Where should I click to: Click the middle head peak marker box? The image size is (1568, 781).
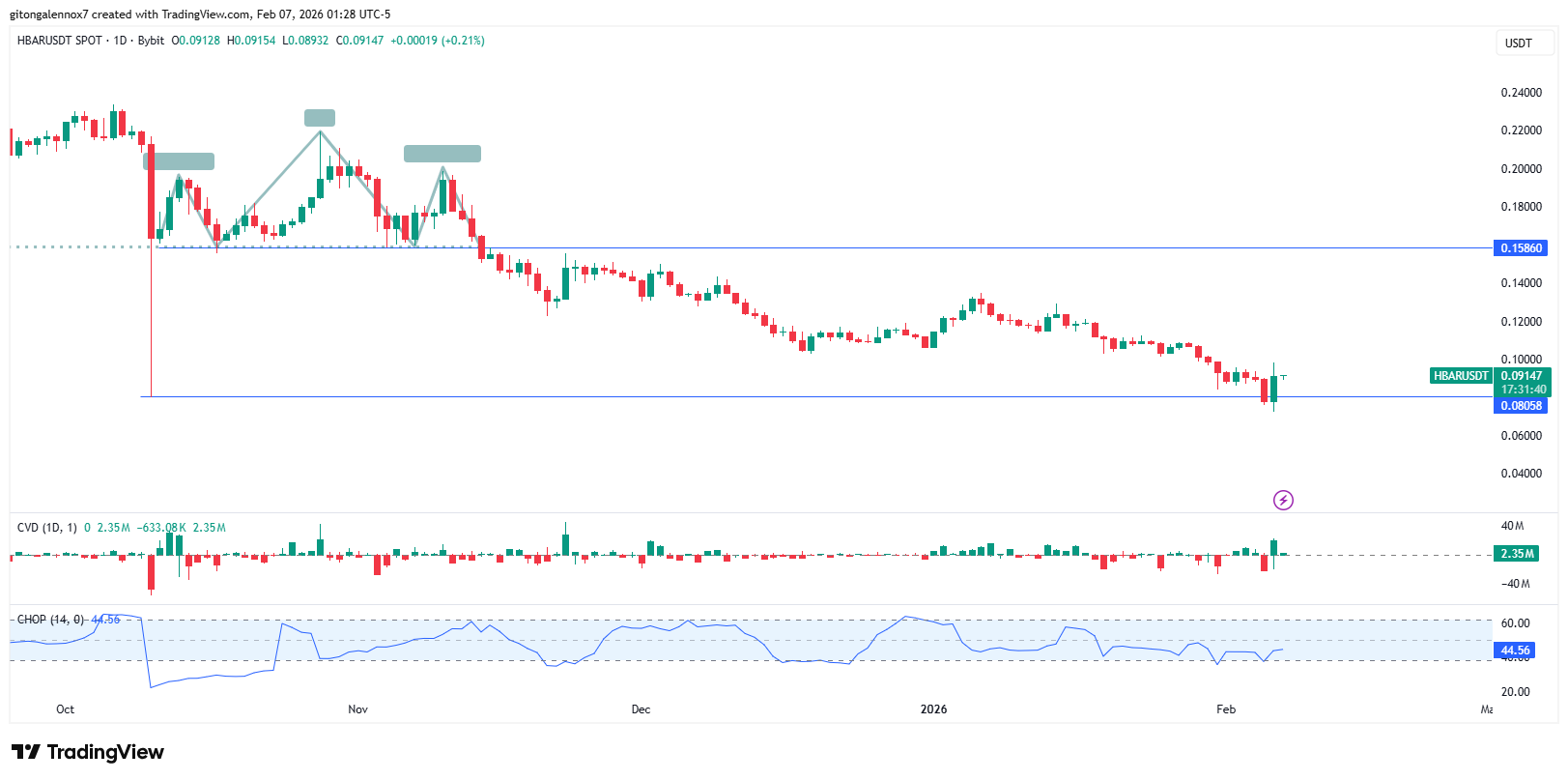coord(320,118)
